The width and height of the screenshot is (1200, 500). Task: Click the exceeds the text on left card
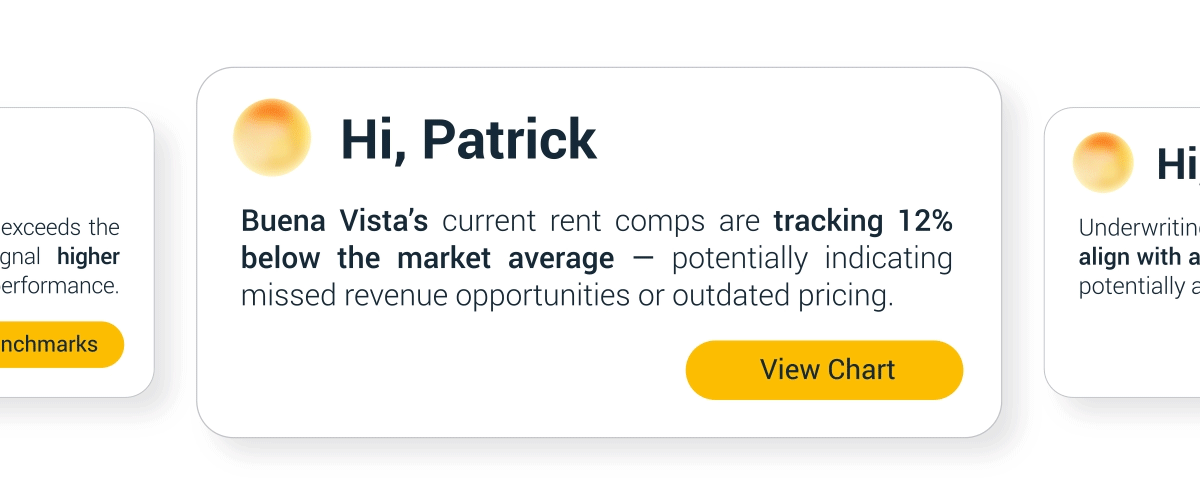[60, 227]
